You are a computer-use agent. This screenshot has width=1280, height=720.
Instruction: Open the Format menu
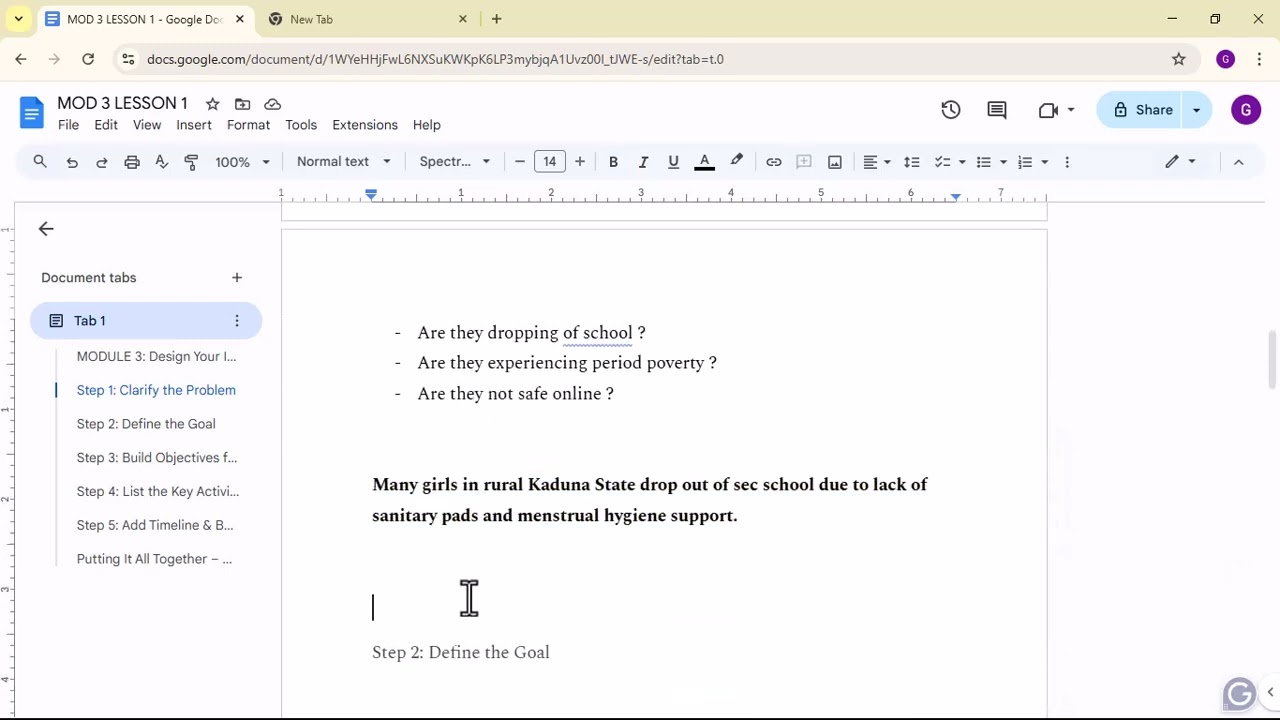(x=248, y=125)
